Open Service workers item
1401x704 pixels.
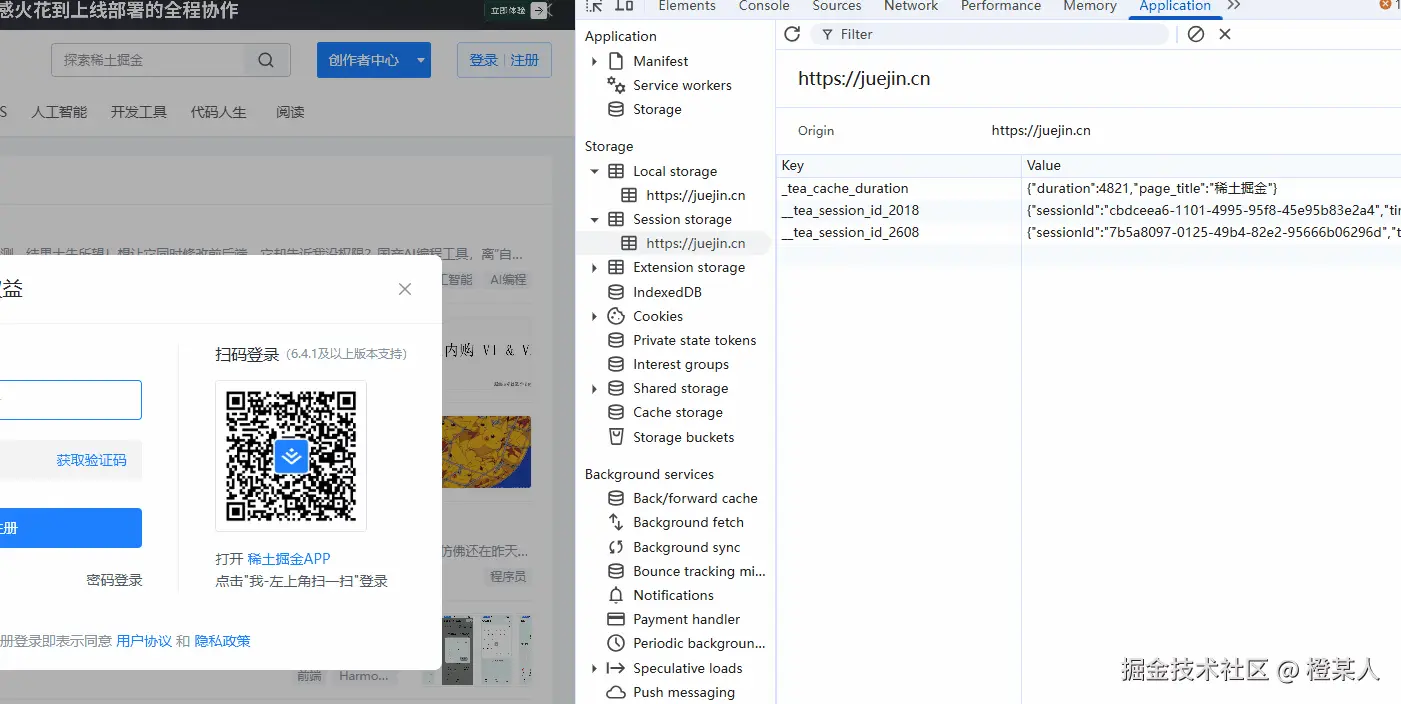coord(682,85)
